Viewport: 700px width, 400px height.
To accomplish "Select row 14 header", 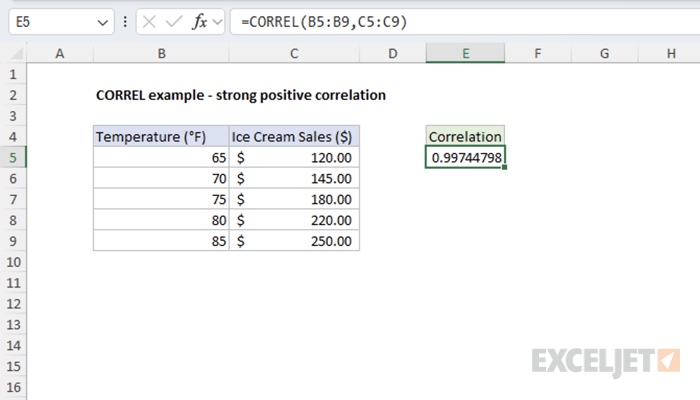I will click(x=13, y=346).
